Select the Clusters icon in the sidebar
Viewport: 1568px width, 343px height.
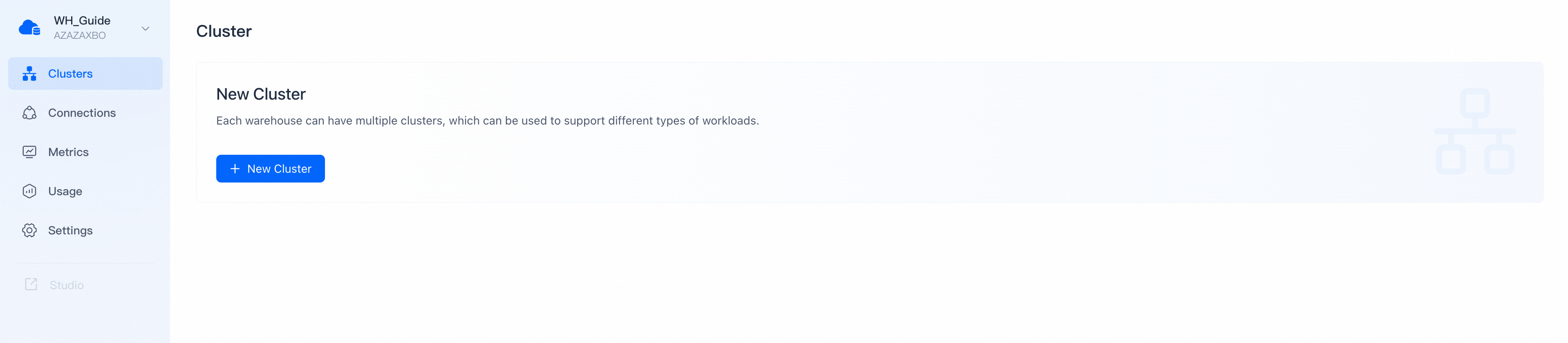pyautogui.click(x=29, y=73)
